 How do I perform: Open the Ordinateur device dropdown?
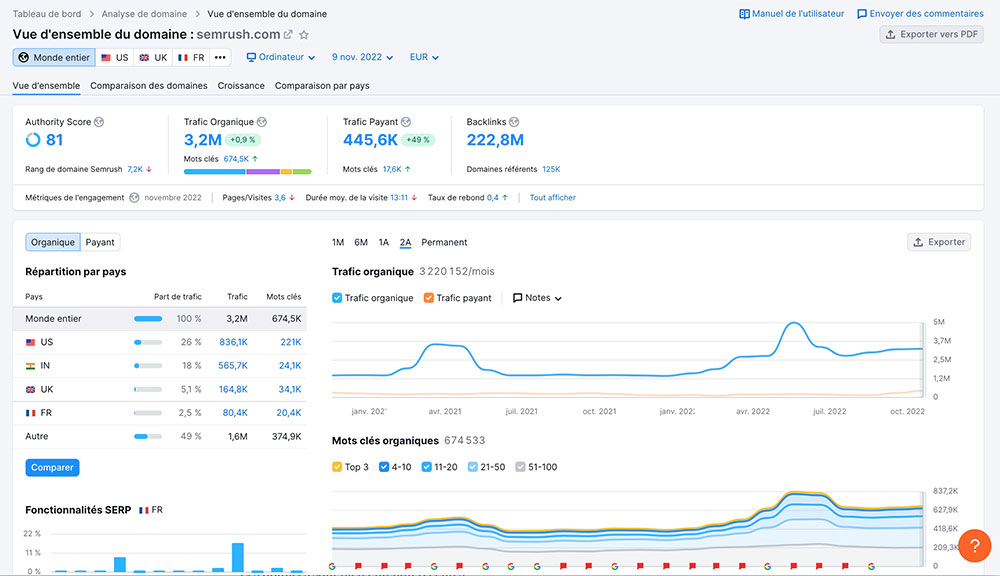click(281, 57)
